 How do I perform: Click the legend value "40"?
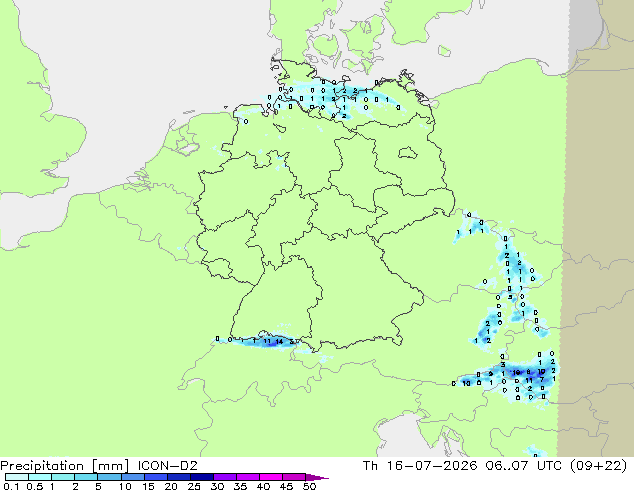(263, 486)
